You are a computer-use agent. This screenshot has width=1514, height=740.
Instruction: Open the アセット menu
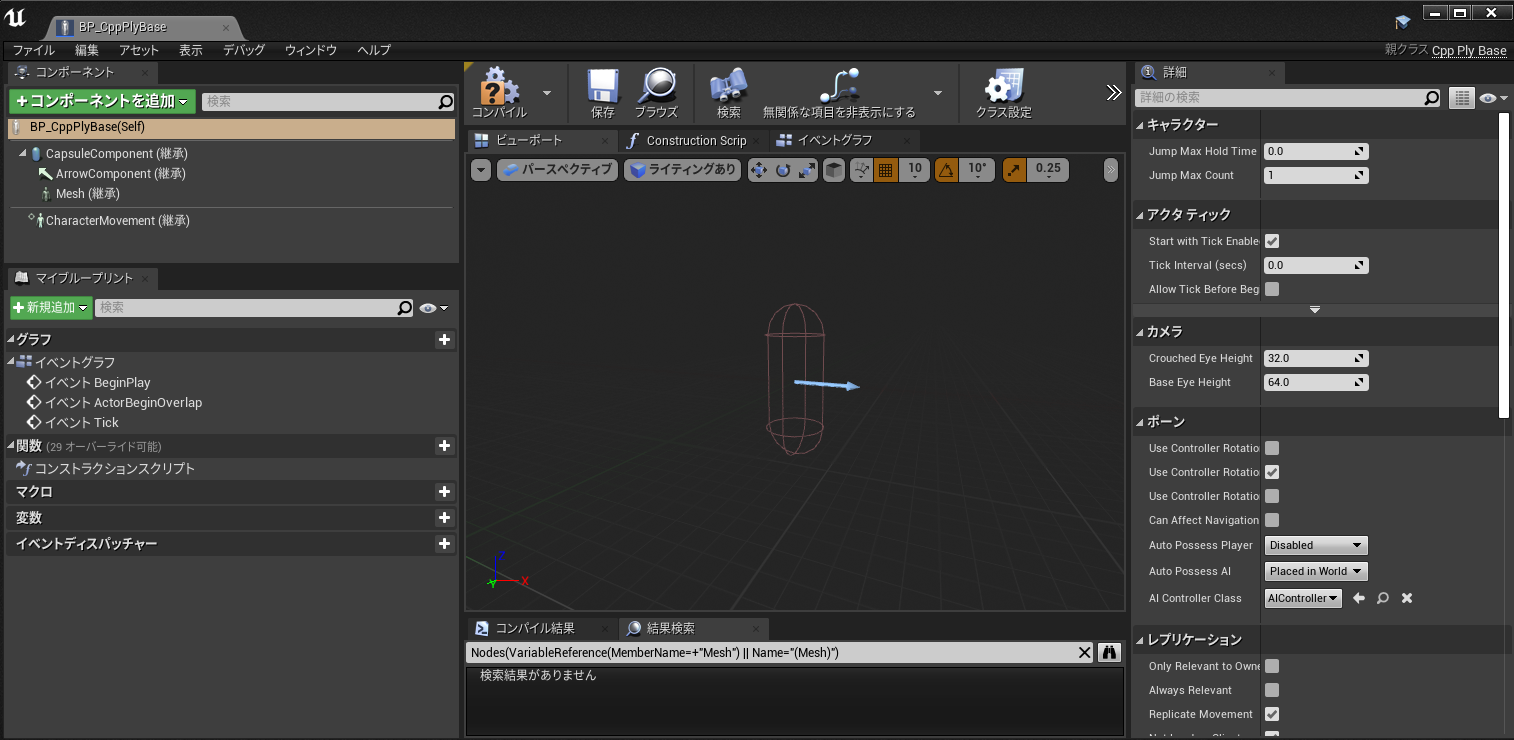[x=139, y=50]
